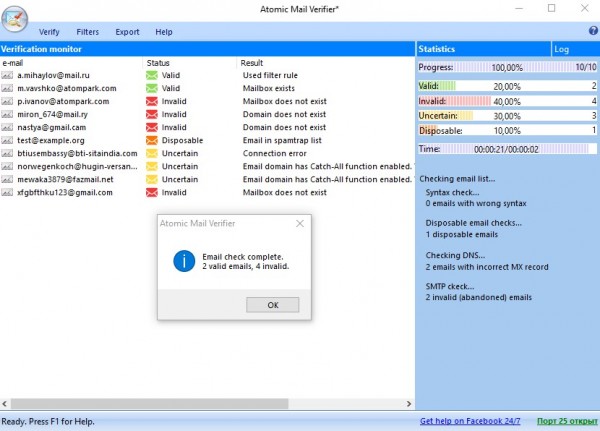This screenshot has width=600, height=431.
Task: Click the row icon beside p.ivanov@atompark.com
Action: [x=7, y=101]
